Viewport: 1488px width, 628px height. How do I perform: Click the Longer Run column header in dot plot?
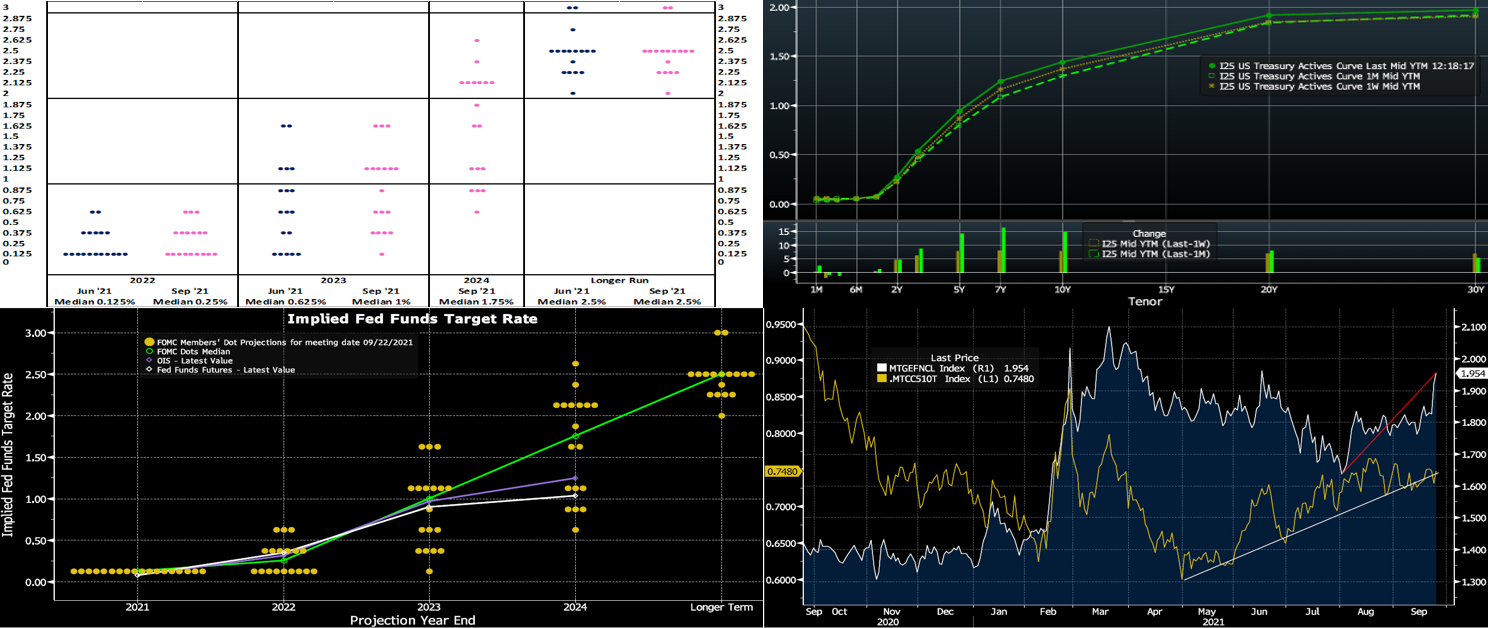pyautogui.click(x=619, y=279)
